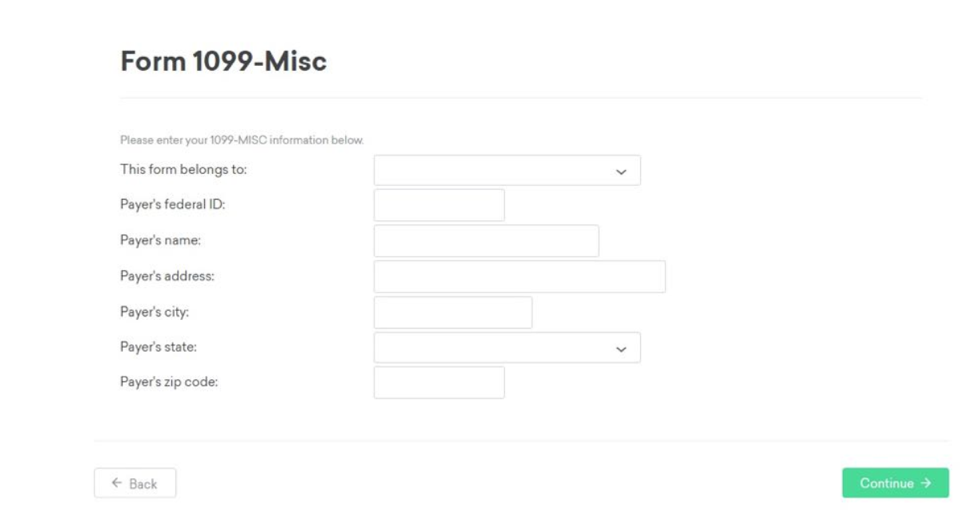The height and width of the screenshot is (521, 975).
Task: Focus the Payer's federal ID field
Action: click(439, 205)
